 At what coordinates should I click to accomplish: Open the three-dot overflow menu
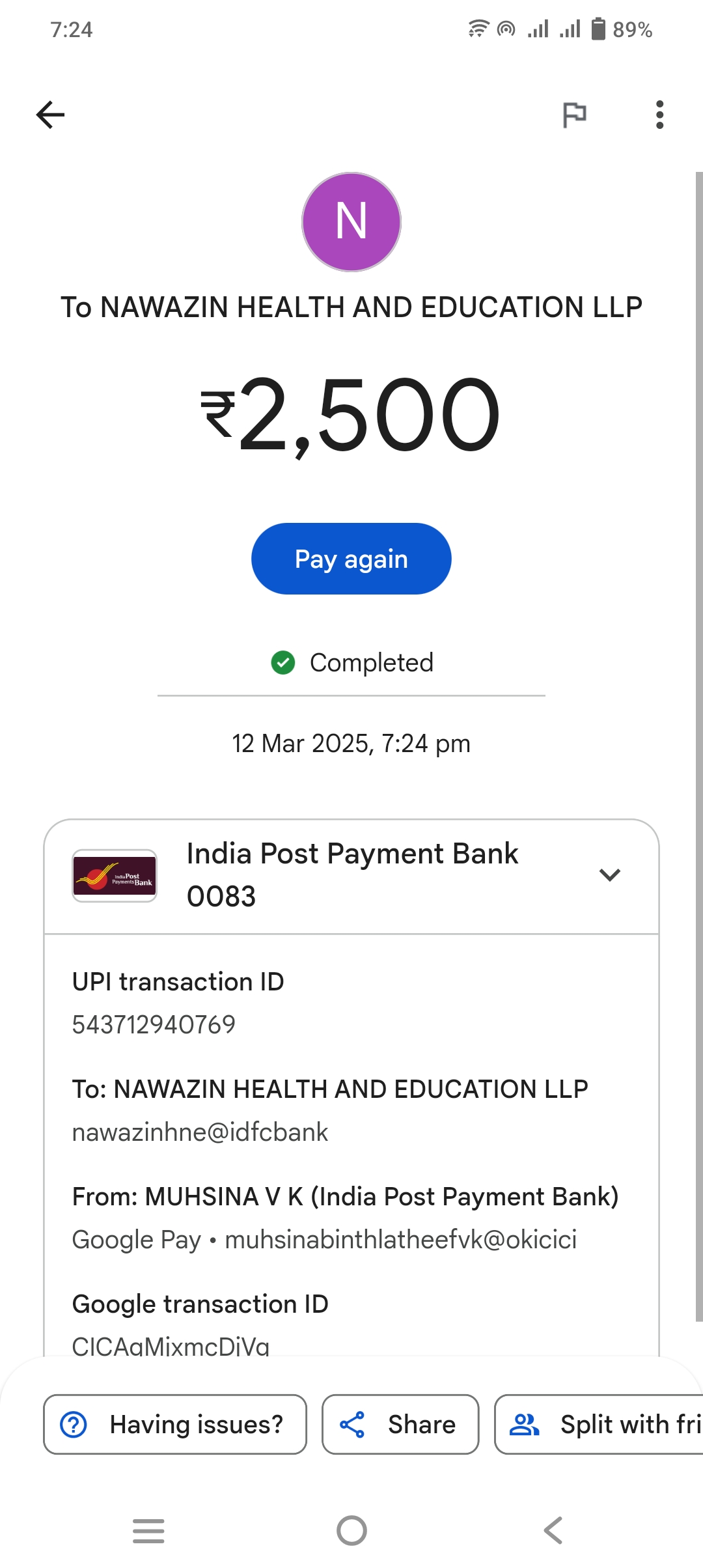click(x=659, y=115)
